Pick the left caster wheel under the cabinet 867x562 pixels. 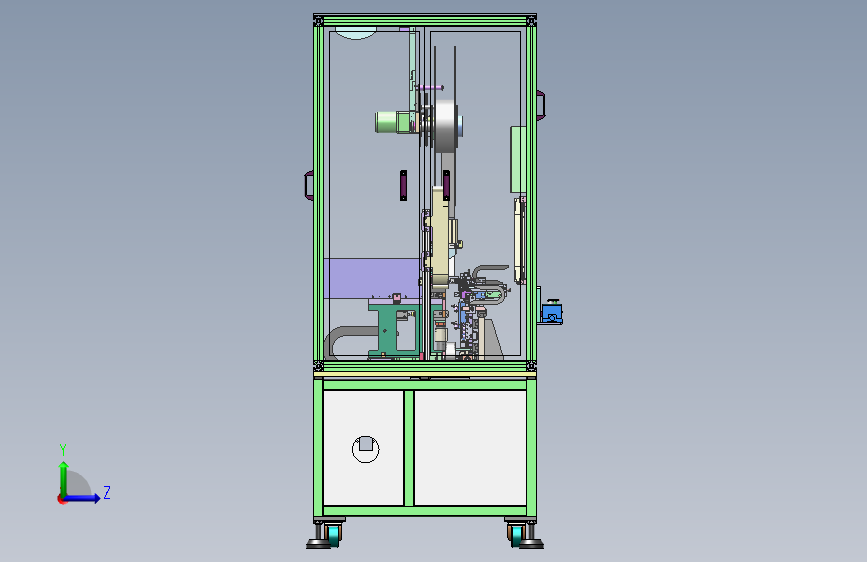pos(333,535)
